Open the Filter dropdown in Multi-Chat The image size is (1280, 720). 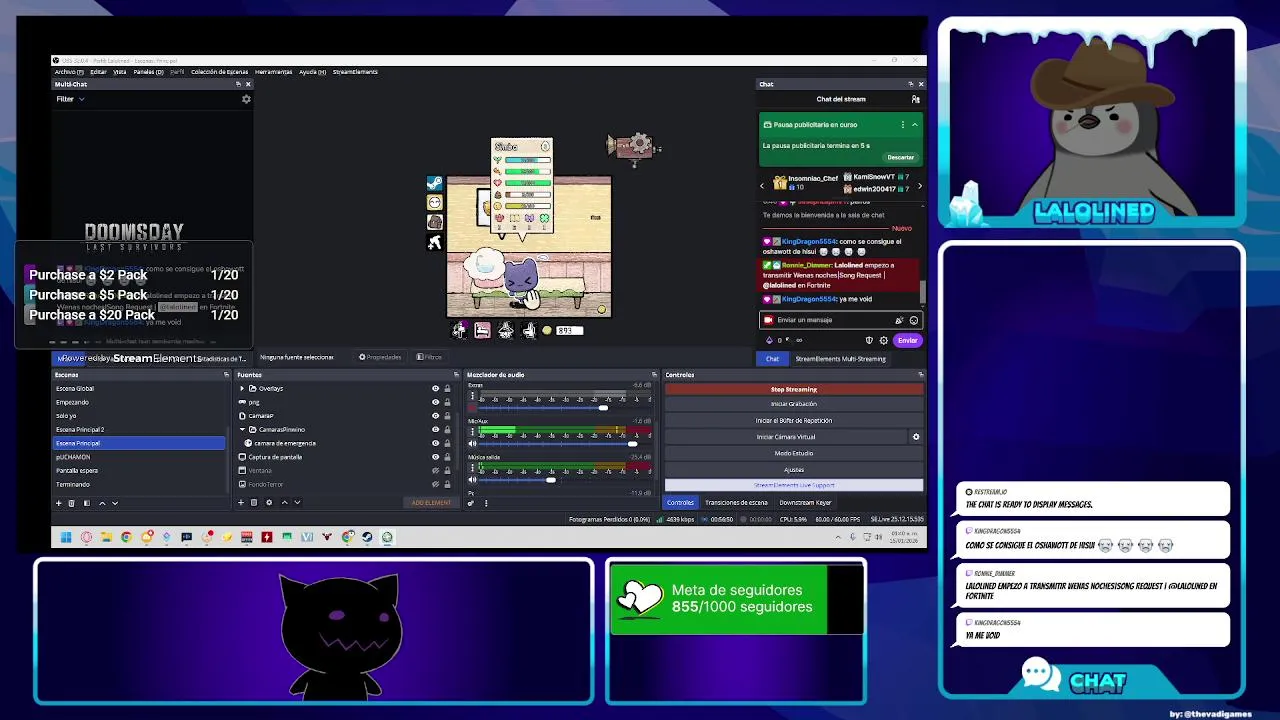(70, 99)
